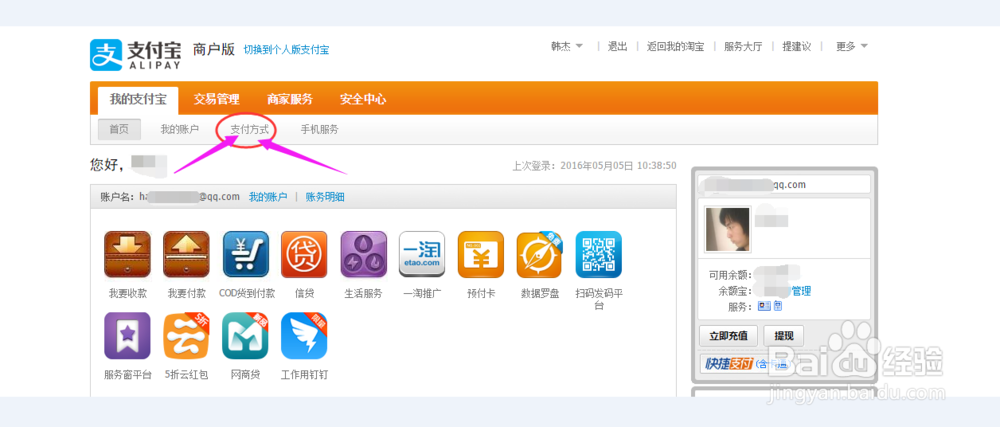Screen dimensions: 1000x427
Task: Open the 一淘推广 etao icon
Action: [x=422, y=254]
